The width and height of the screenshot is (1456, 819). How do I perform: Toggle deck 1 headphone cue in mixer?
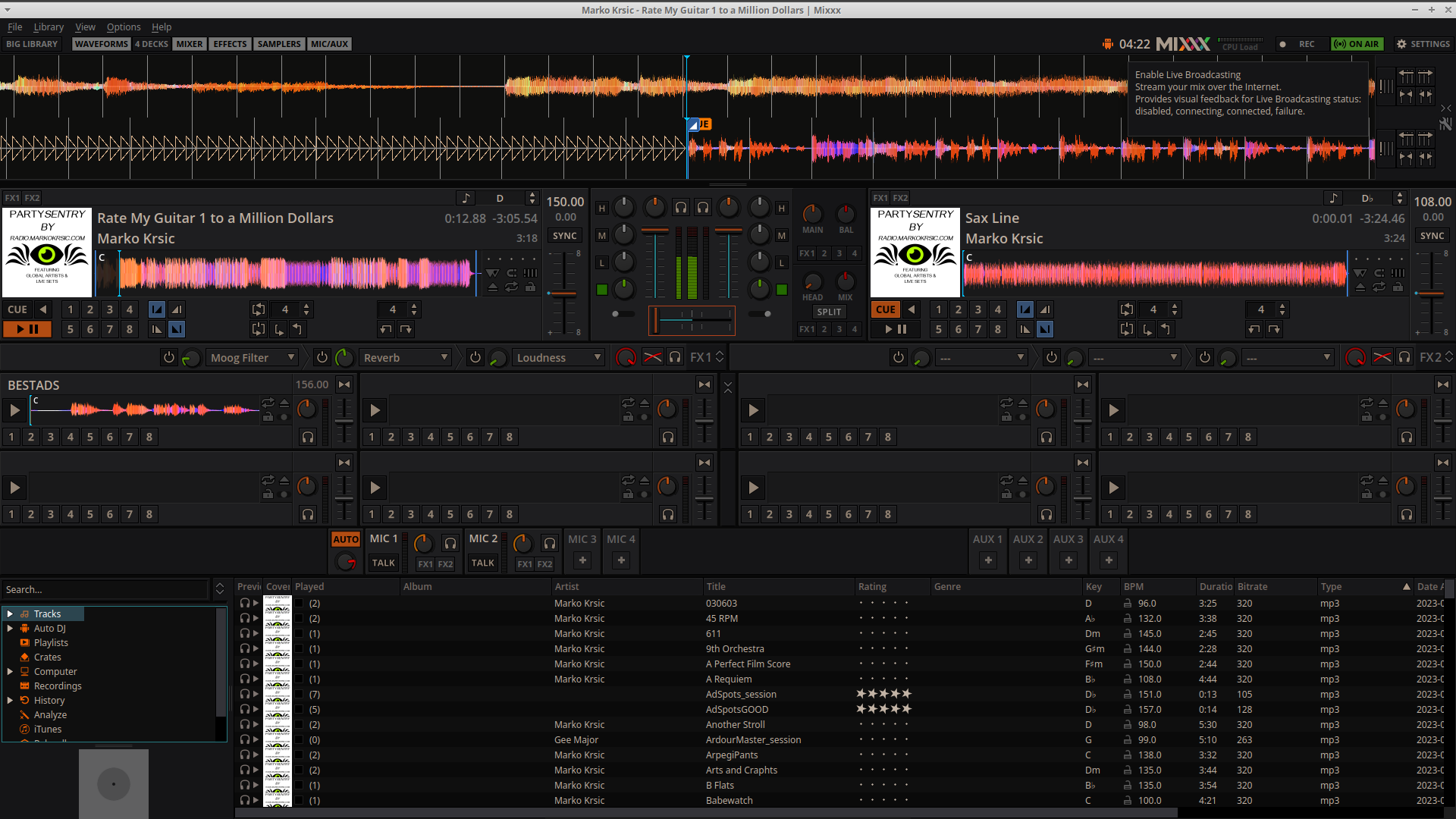(681, 207)
